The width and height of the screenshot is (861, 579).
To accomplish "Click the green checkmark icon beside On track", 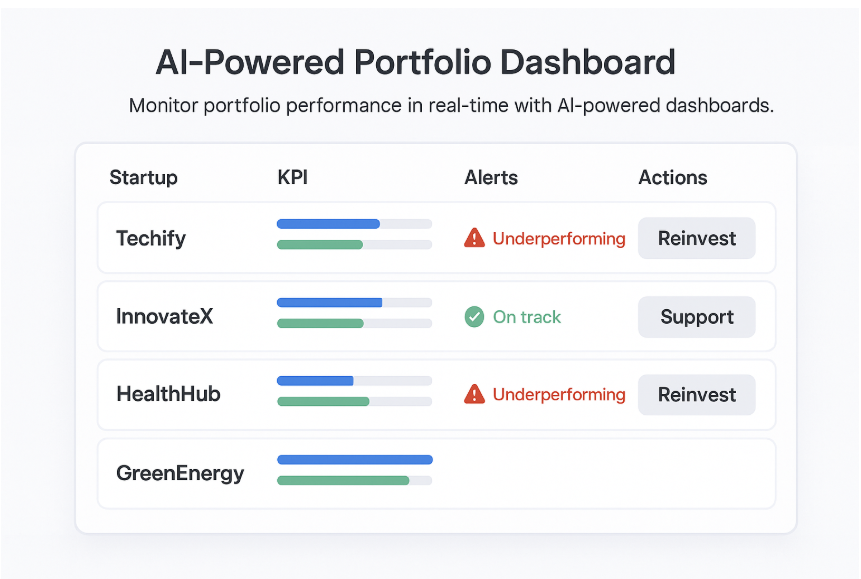I will coord(474,317).
